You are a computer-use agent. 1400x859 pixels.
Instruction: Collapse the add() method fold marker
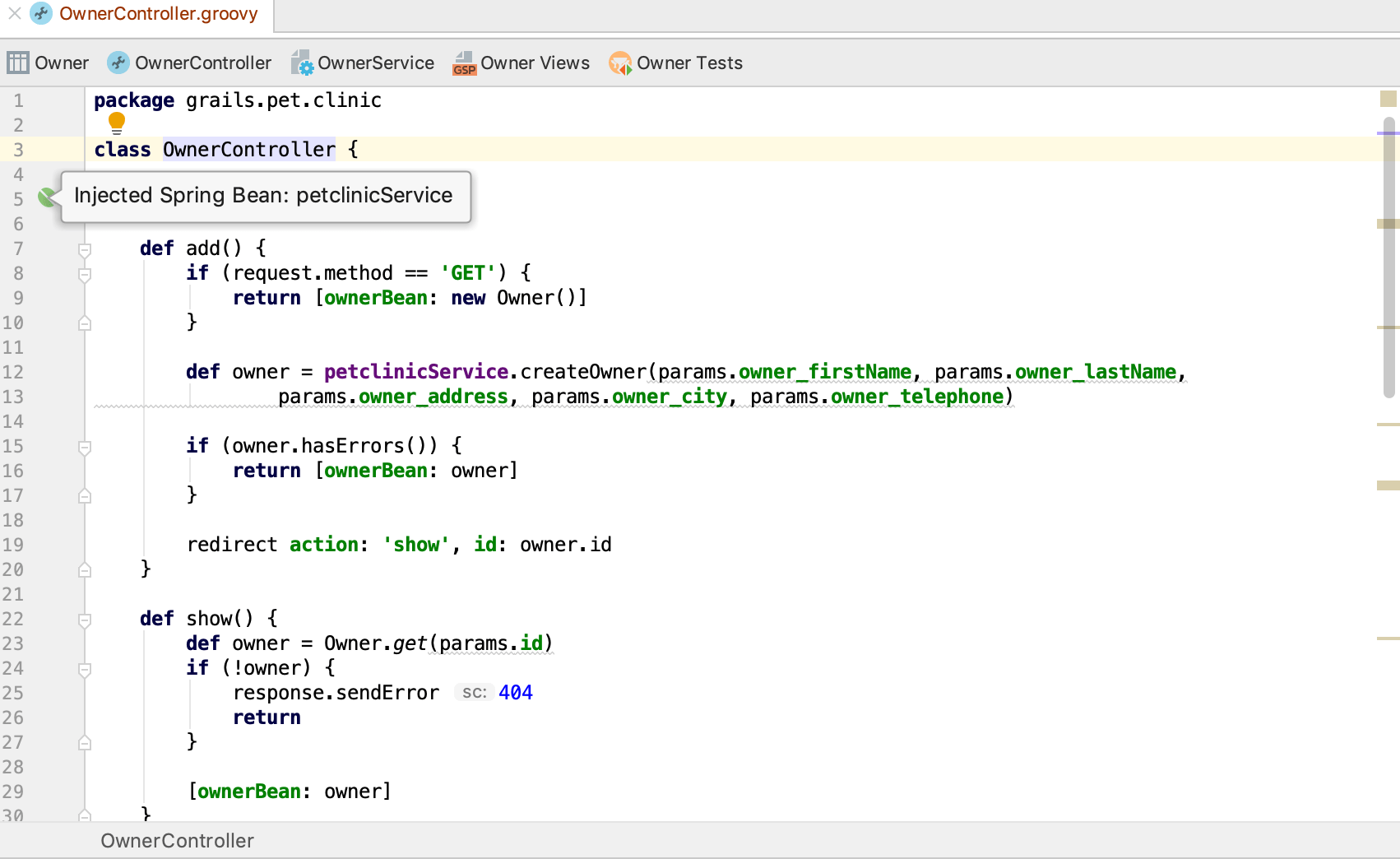85,248
